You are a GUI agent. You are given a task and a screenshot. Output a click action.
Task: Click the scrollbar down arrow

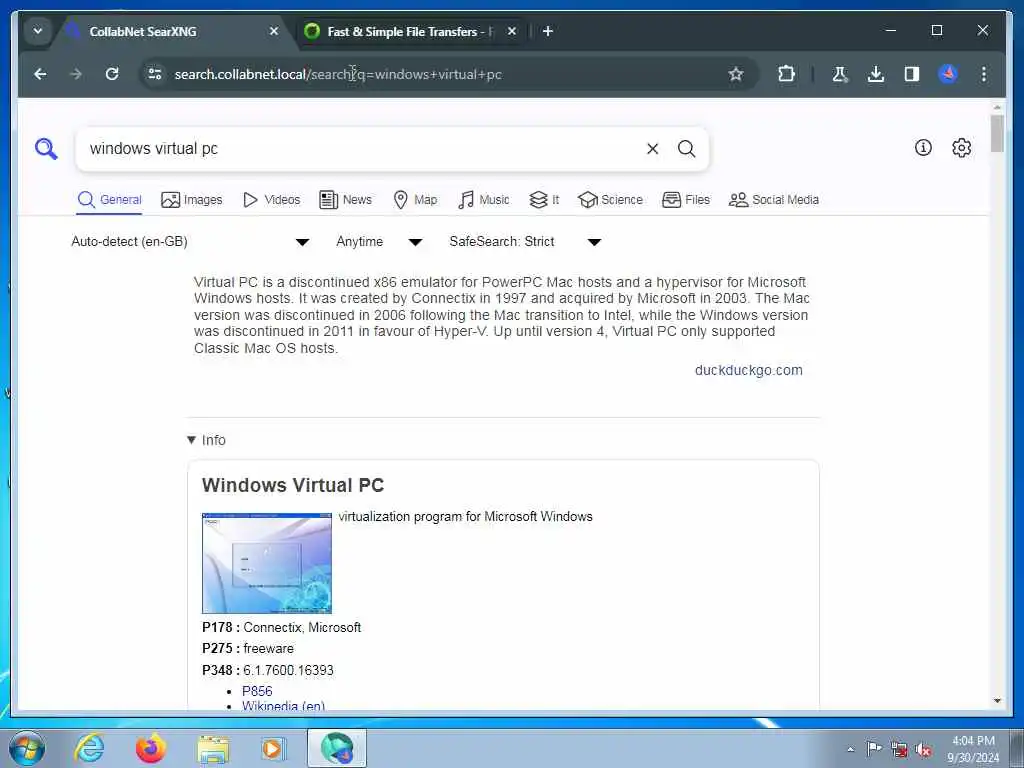tap(997, 701)
